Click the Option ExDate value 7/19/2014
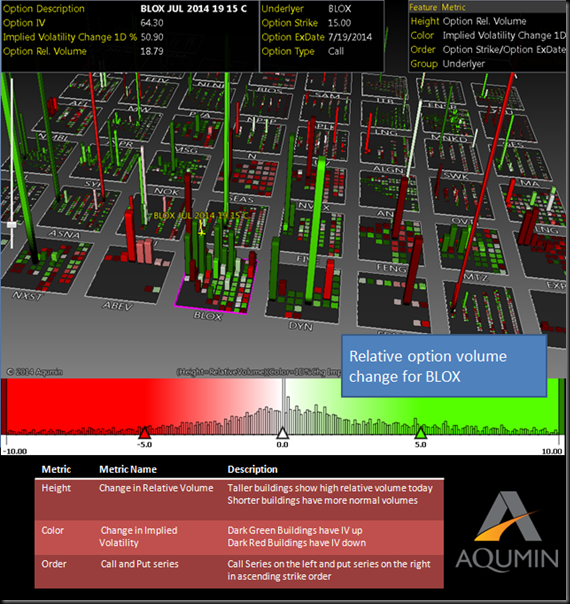The image size is (570, 604). [x=350, y=37]
